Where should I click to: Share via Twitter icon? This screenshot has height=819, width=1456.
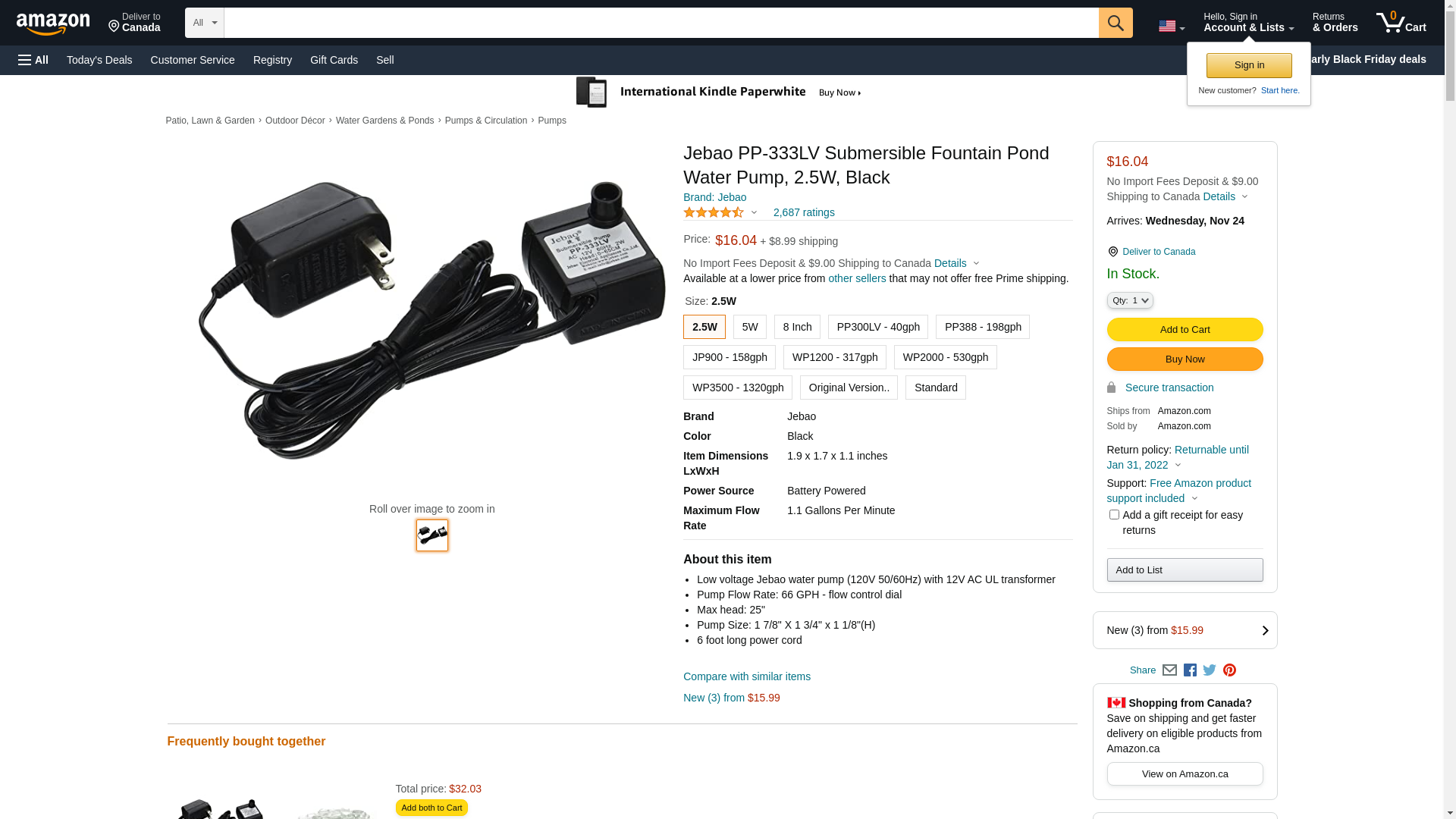coord(1210,670)
